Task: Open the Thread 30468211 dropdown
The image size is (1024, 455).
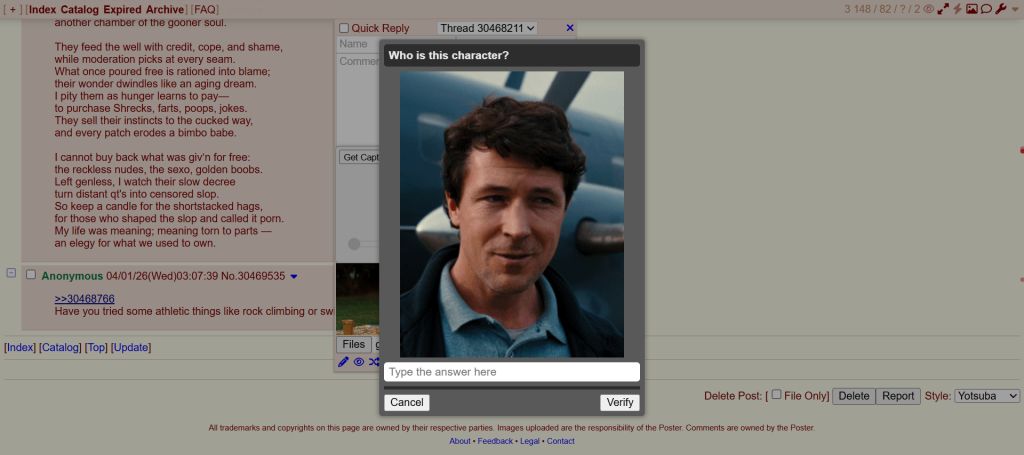Action: (487, 28)
